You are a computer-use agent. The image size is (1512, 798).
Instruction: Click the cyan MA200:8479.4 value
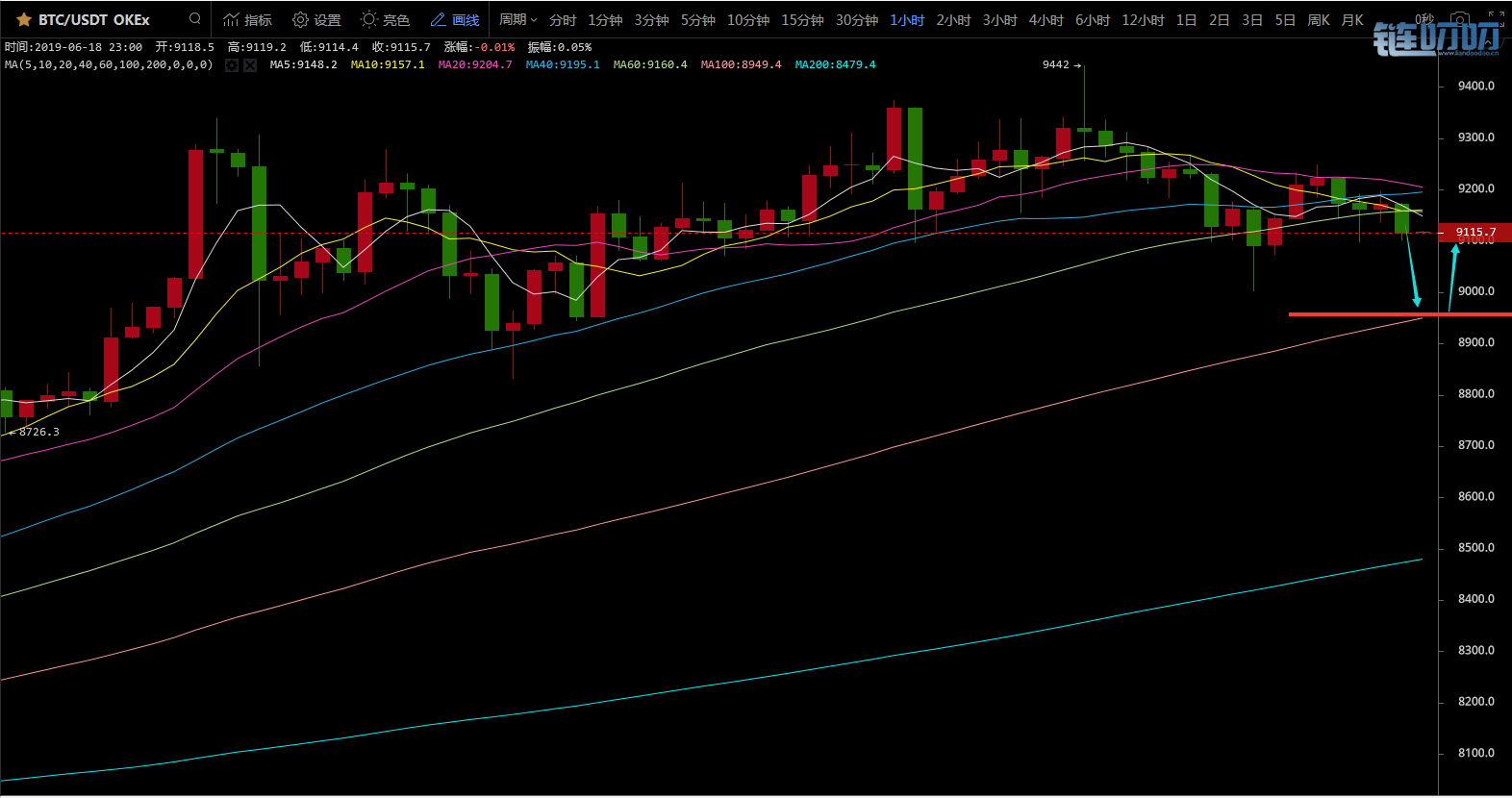click(835, 64)
